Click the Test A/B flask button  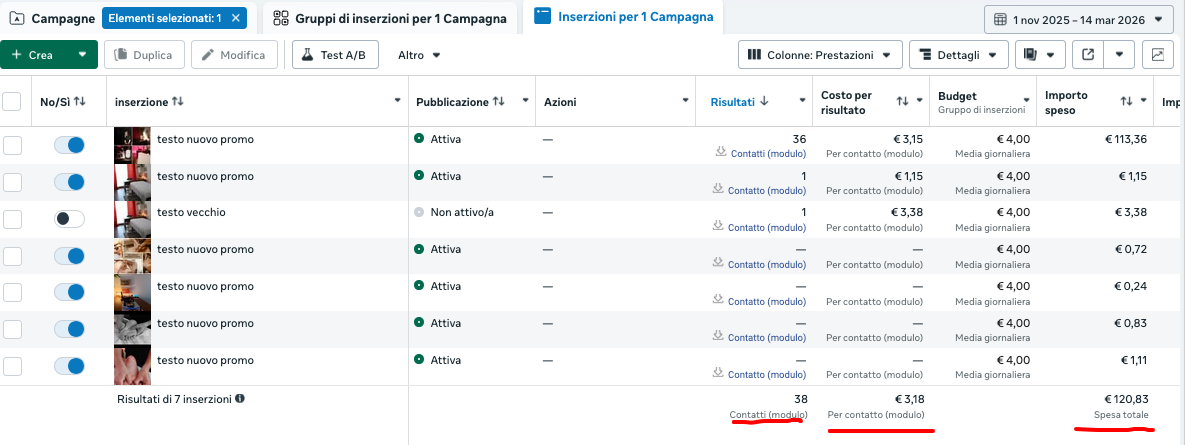point(335,55)
